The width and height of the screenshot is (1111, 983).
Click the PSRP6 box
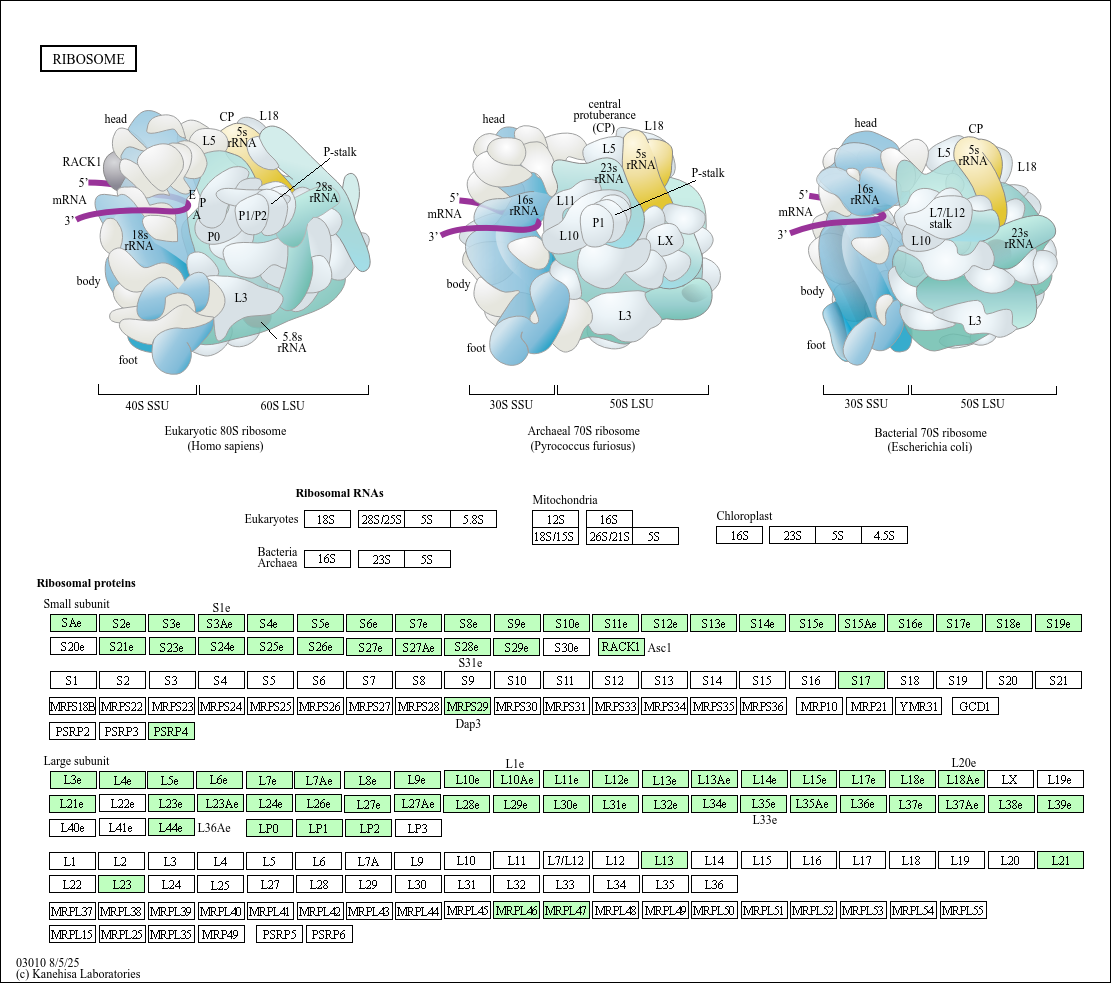click(x=329, y=934)
